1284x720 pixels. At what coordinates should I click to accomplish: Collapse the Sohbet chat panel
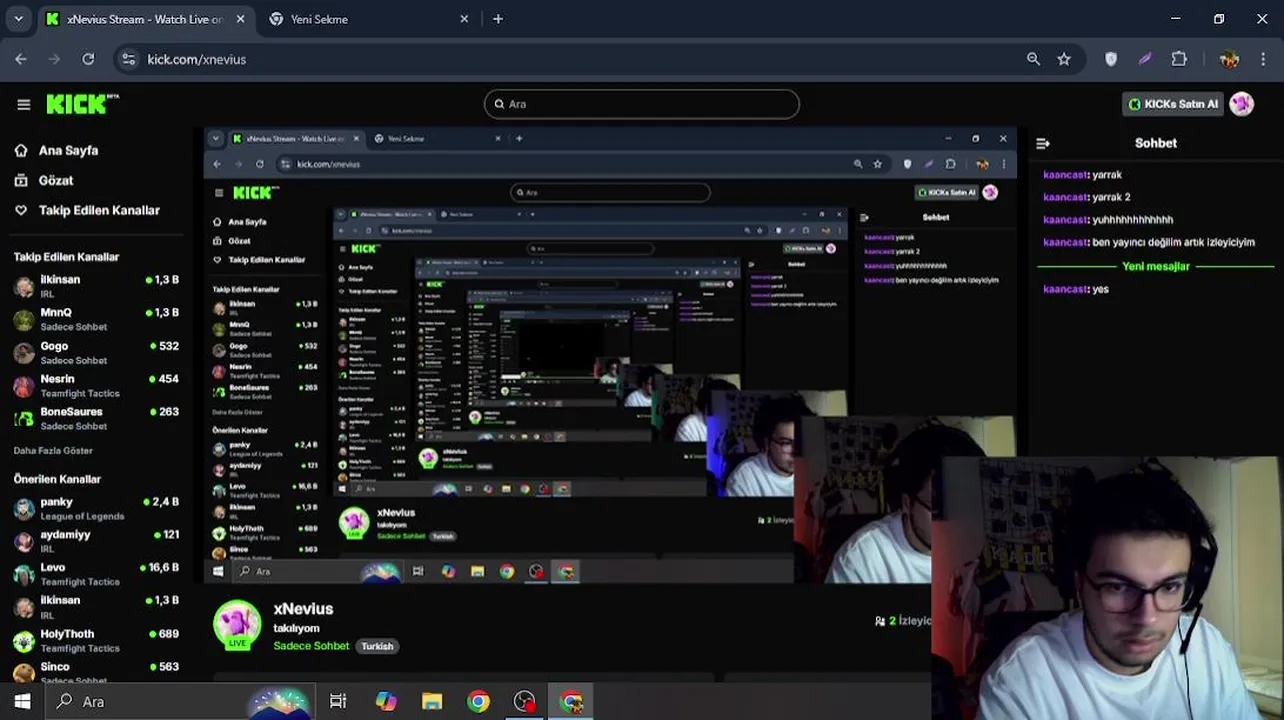1042,143
